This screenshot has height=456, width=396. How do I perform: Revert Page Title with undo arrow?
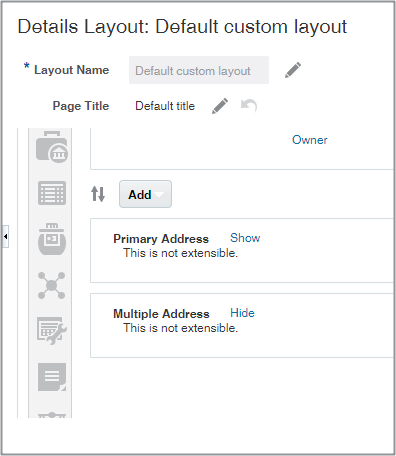(x=249, y=106)
